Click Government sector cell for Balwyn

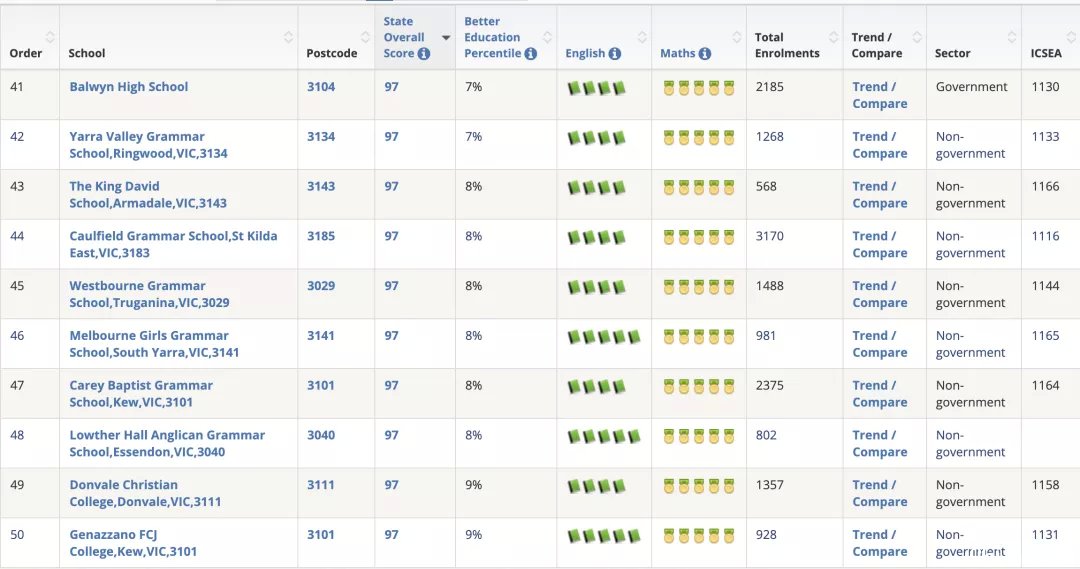971,87
